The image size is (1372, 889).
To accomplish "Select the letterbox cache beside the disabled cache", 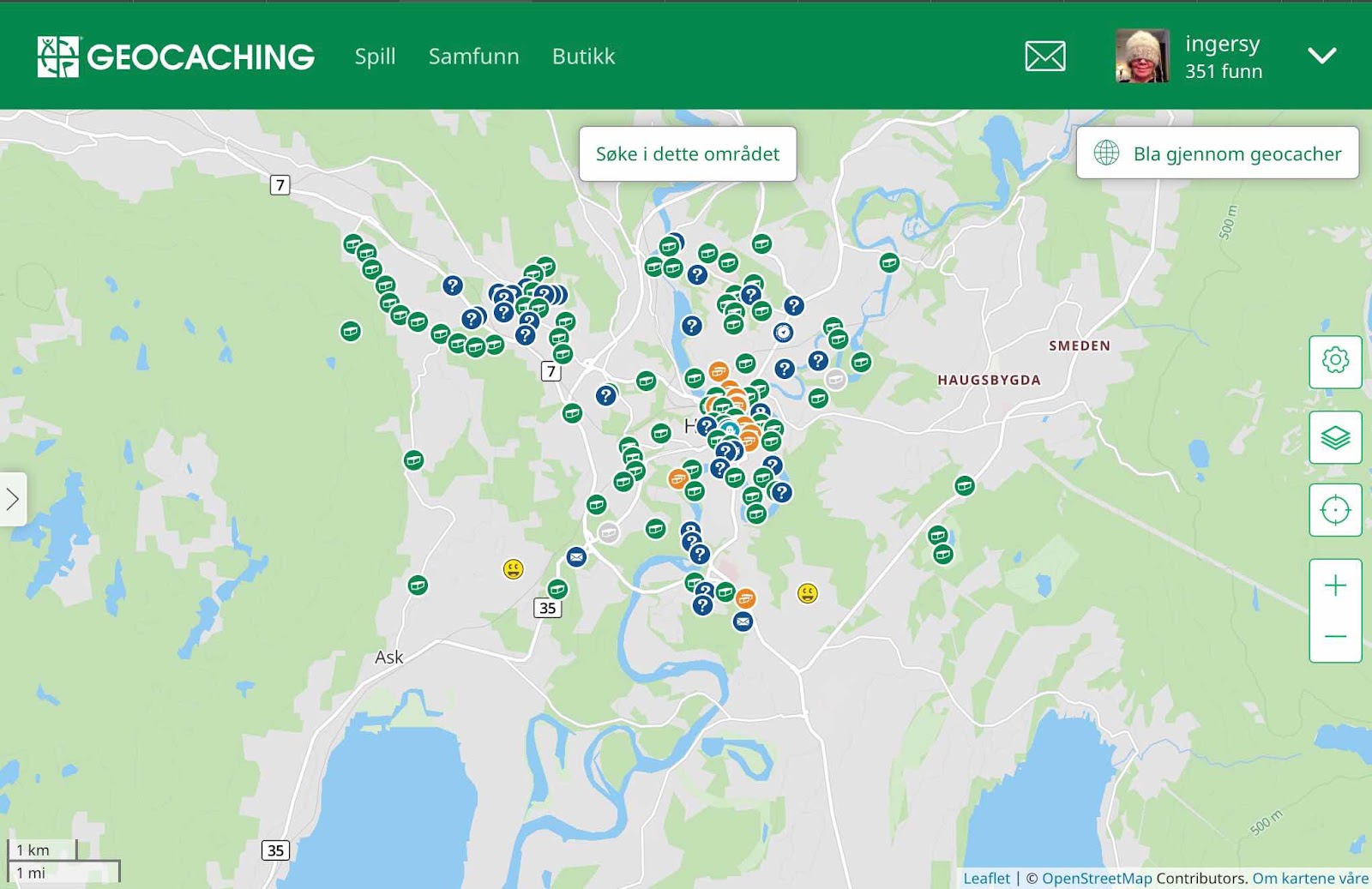I will pos(576,557).
